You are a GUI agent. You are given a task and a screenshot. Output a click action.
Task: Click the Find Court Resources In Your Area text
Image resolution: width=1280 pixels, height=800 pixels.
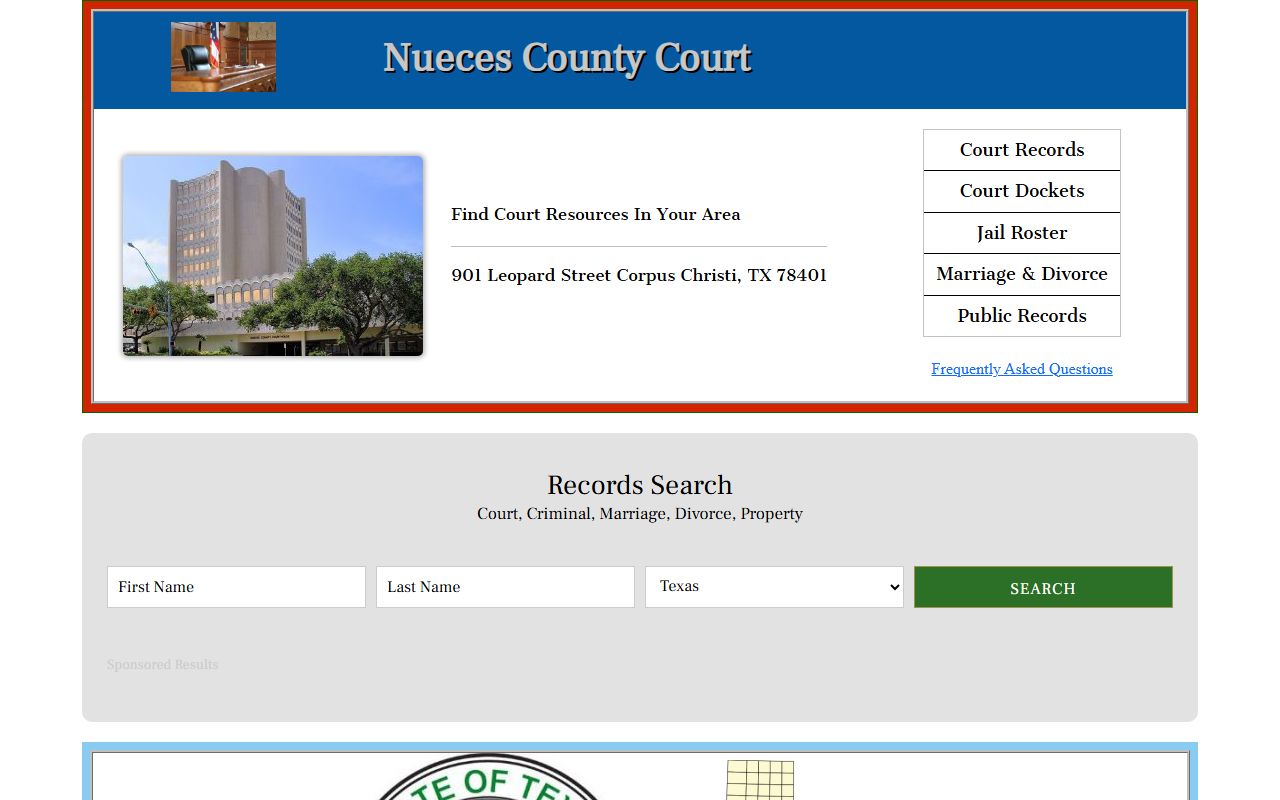click(x=596, y=214)
